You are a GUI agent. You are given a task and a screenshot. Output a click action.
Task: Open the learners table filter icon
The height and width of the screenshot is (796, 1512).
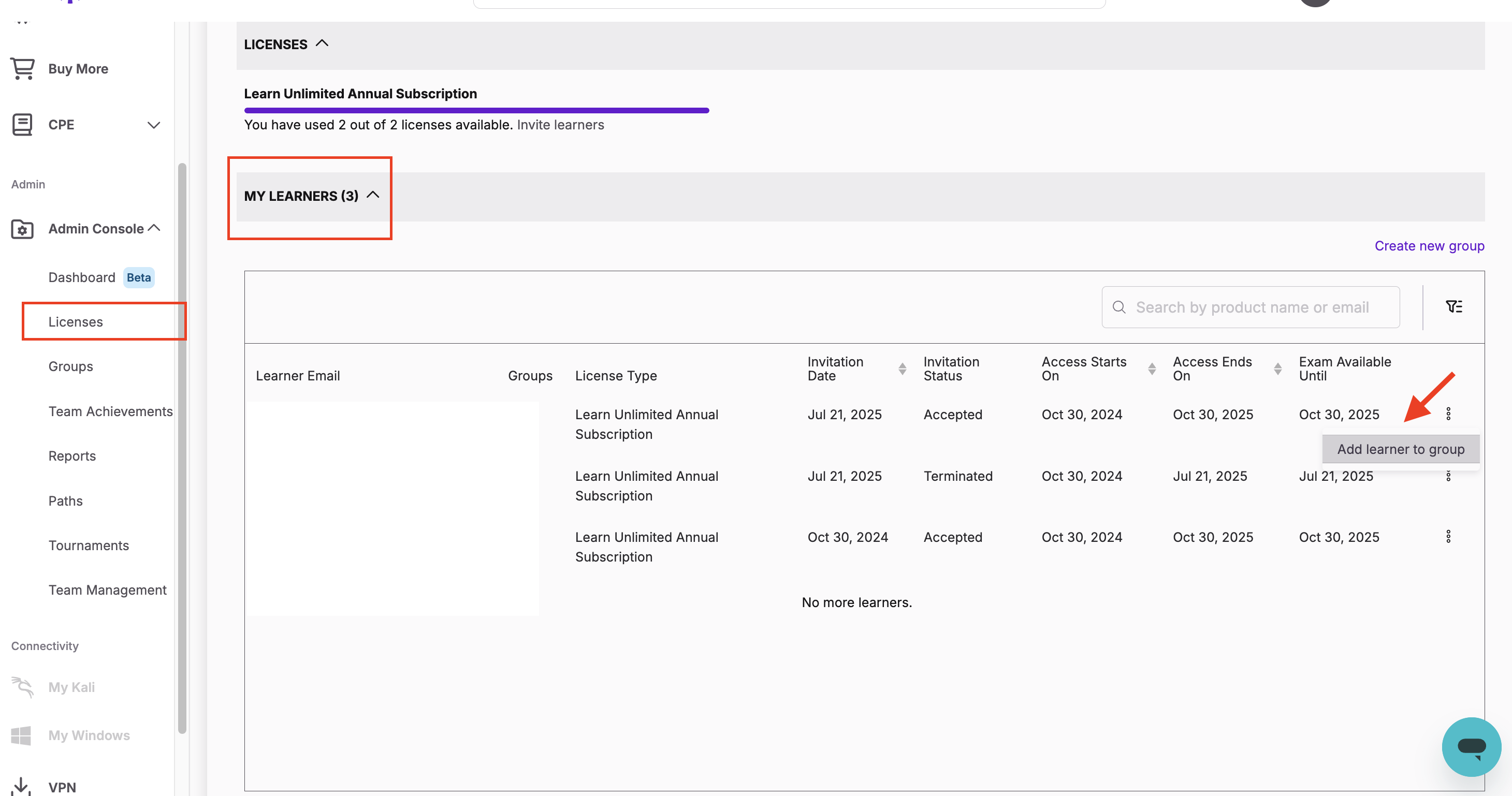tap(1453, 307)
